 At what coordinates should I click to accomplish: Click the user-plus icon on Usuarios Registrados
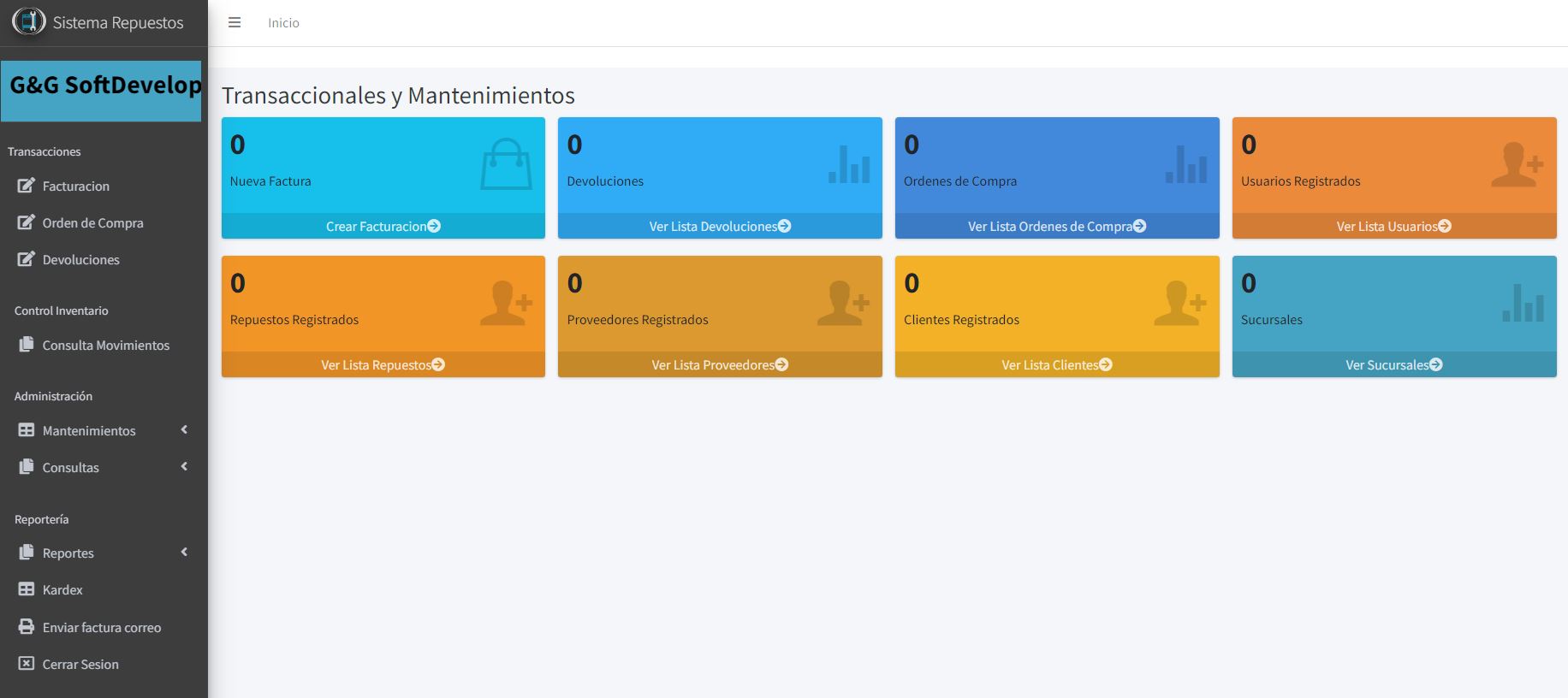click(x=1516, y=164)
